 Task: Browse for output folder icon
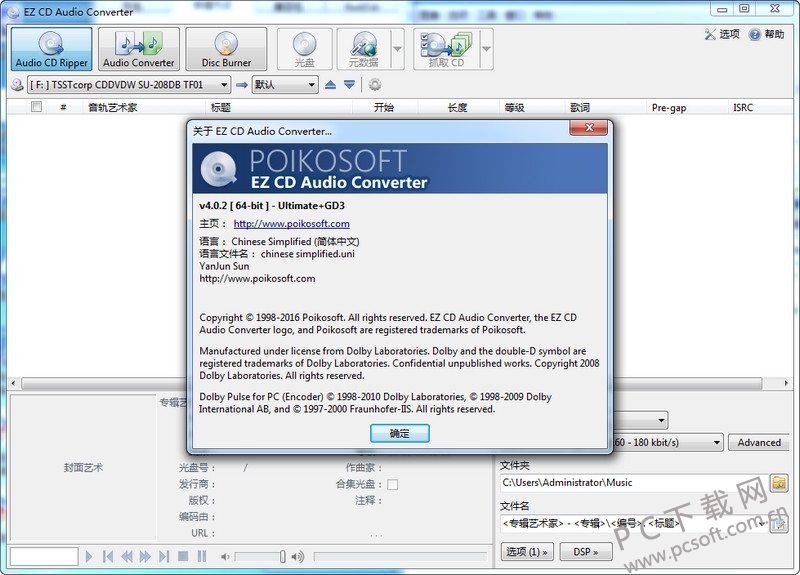tap(779, 482)
